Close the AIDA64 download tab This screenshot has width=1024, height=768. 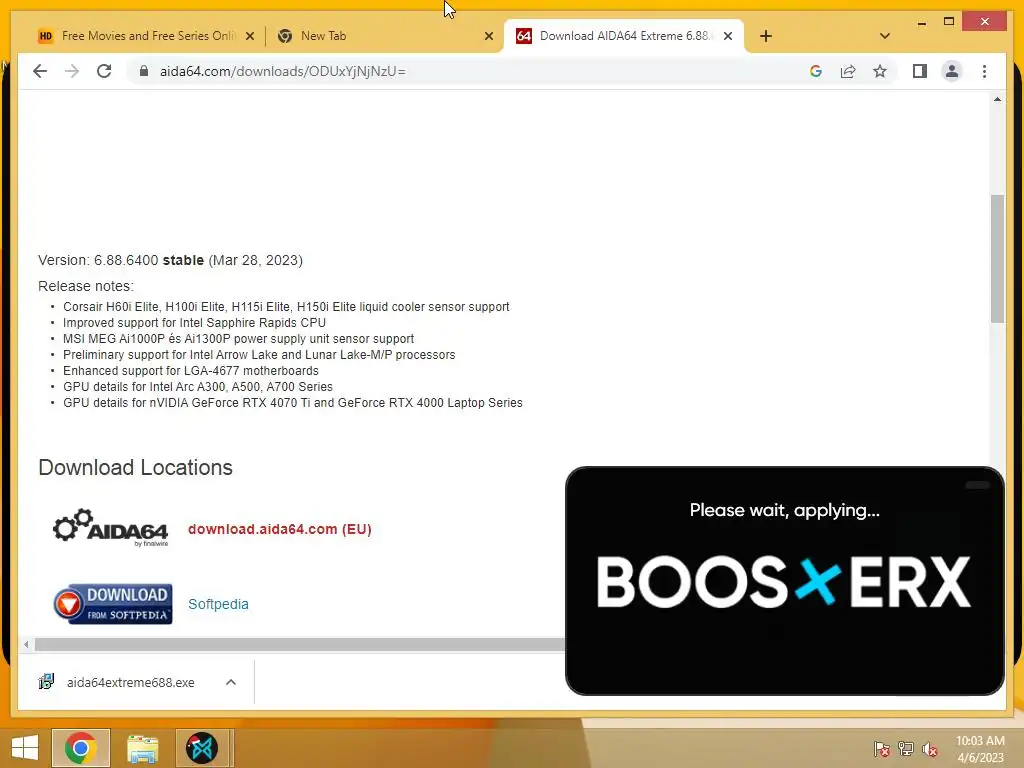[x=728, y=36]
